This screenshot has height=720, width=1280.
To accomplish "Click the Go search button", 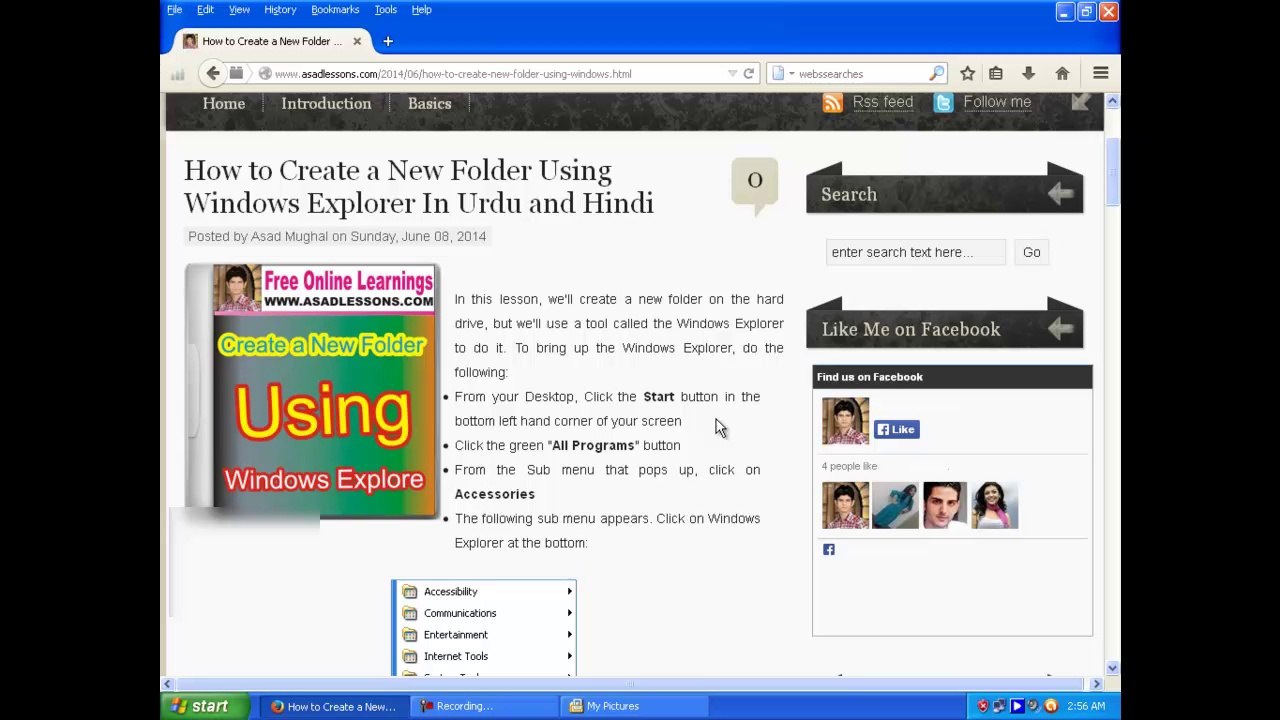I will (1031, 252).
